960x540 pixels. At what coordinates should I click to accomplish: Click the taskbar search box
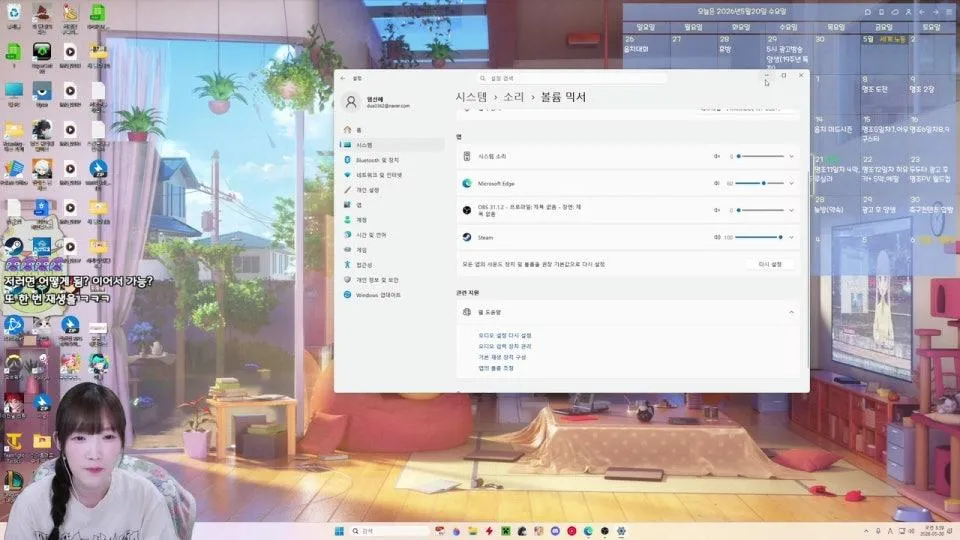(x=389, y=531)
